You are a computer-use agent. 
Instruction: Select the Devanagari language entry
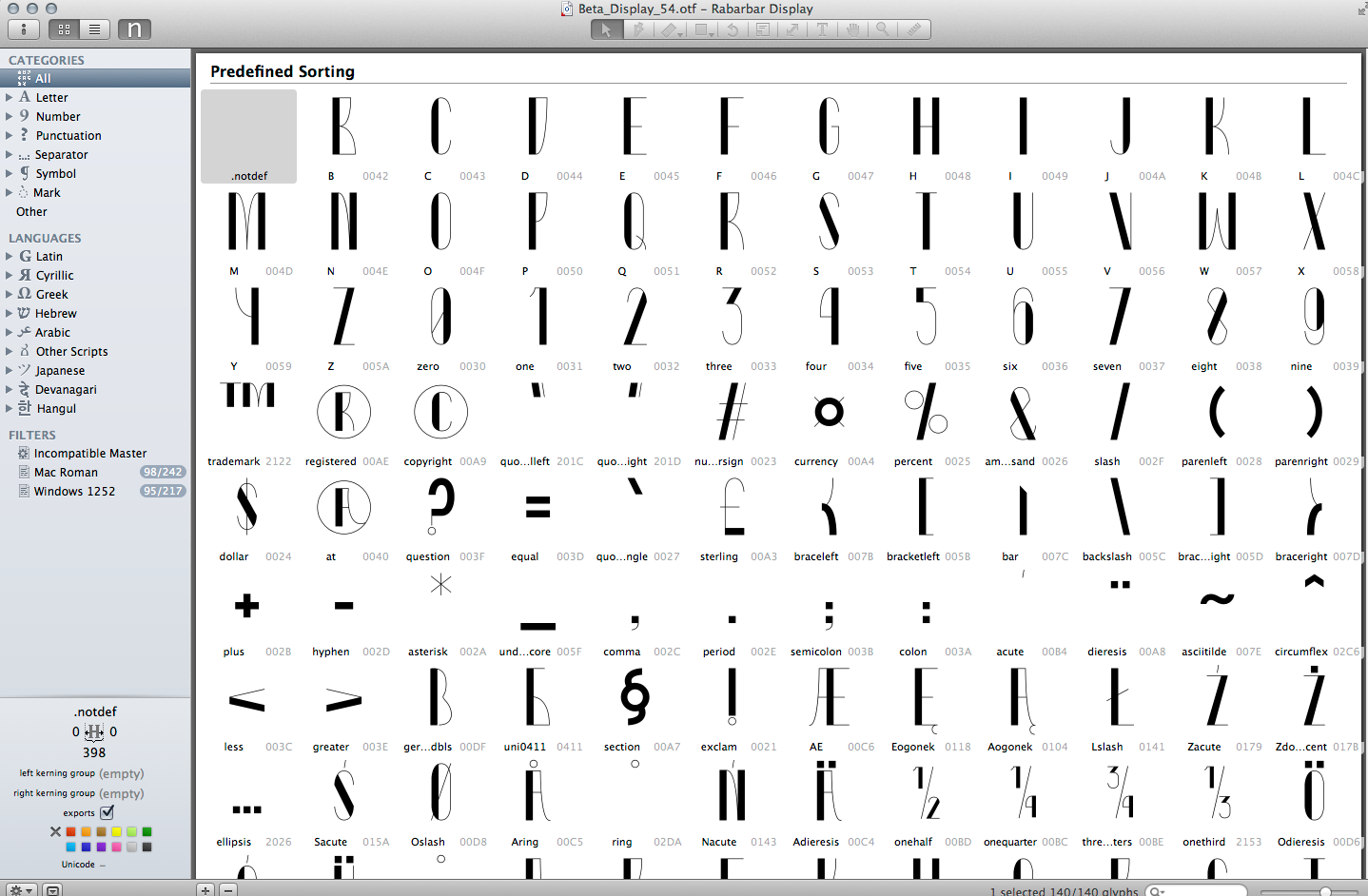point(95,389)
